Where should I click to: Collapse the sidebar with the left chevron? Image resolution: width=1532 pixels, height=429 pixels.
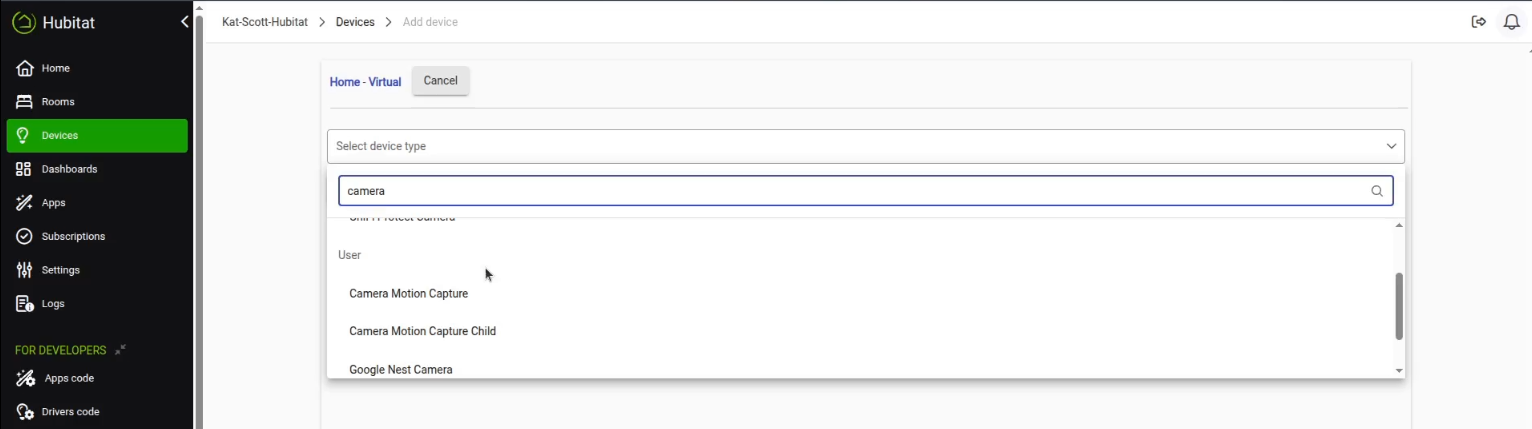185,21
